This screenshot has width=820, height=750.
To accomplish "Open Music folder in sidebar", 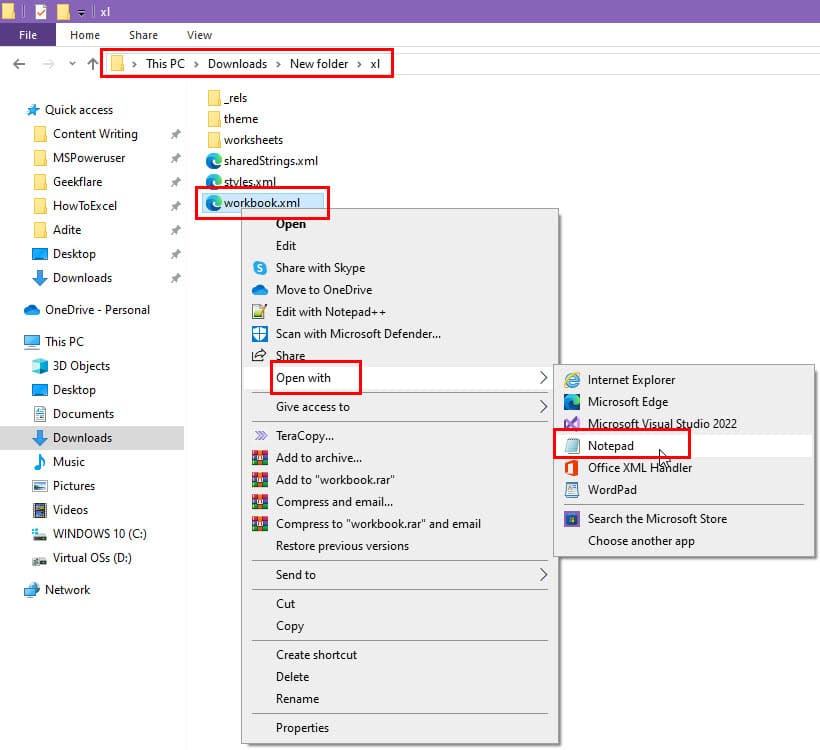I will [x=69, y=462].
